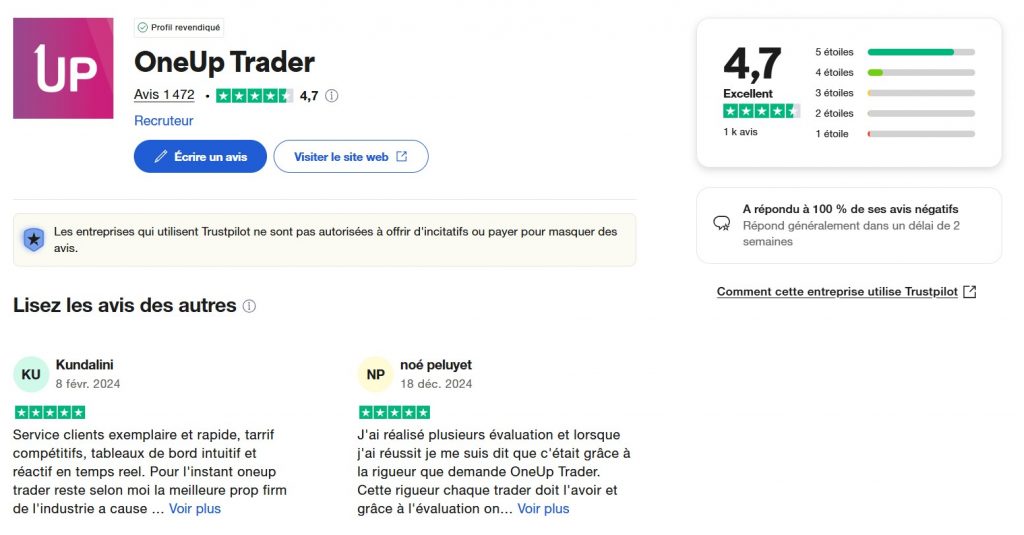
Task: Click the KU avatar of Kundalini
Action: tap(31, 374)
